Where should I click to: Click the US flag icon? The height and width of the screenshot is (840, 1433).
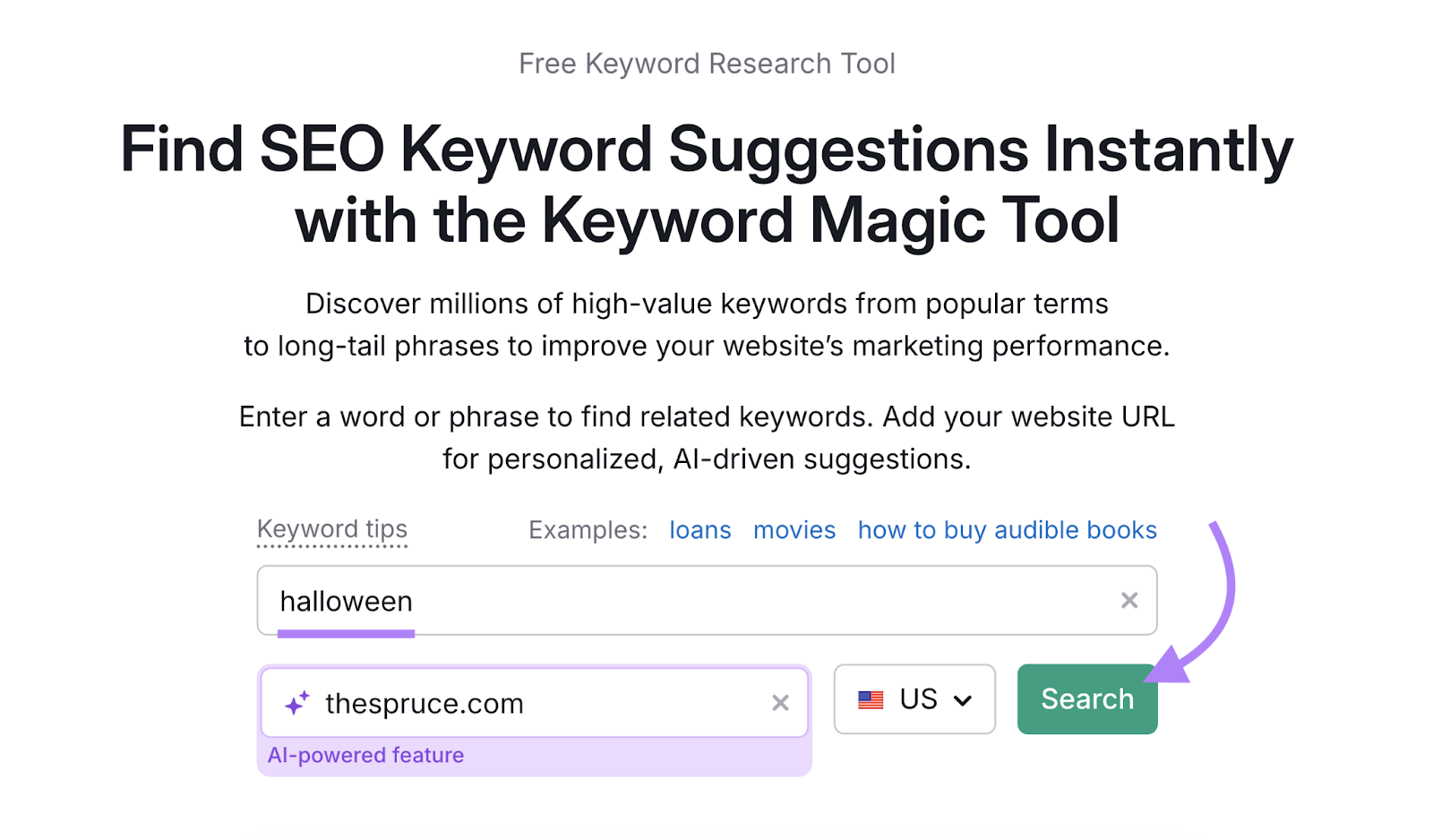point(872,699)
